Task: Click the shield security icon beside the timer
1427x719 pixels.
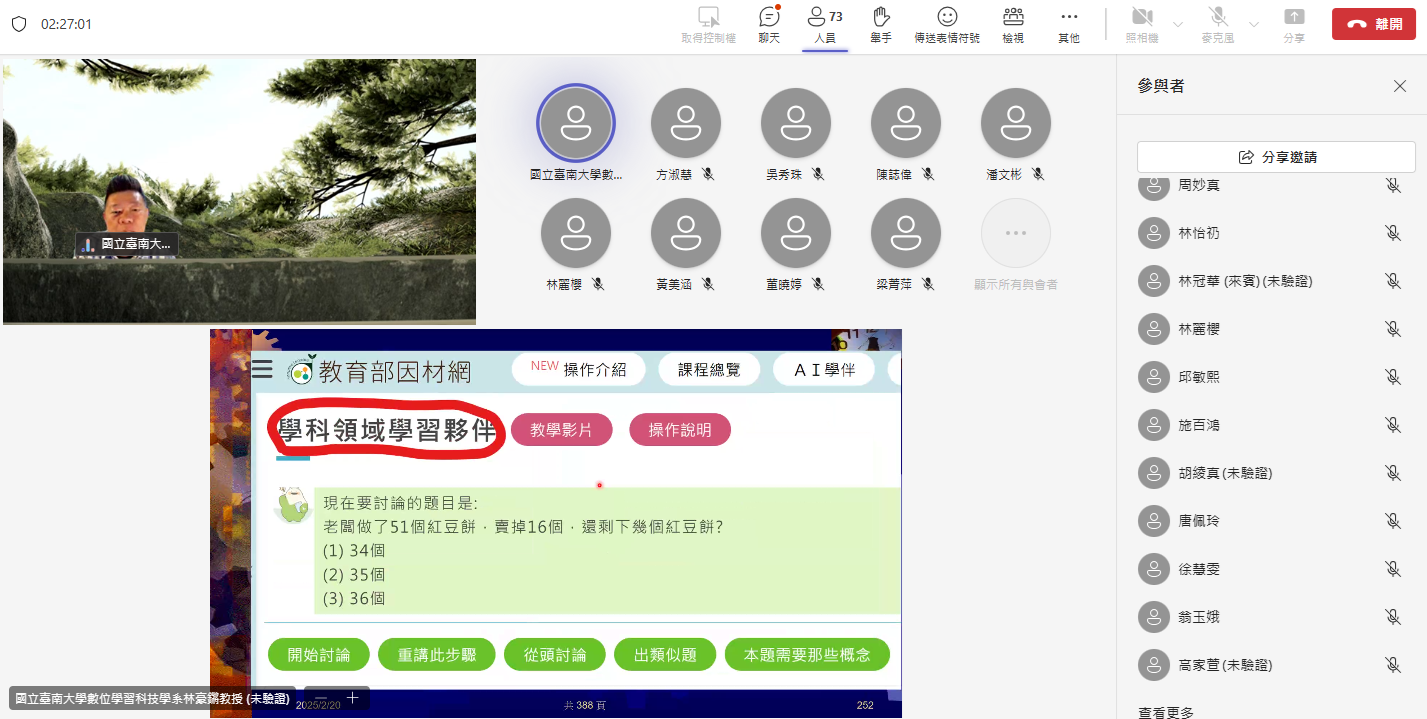Action: (x=19, y=24)
